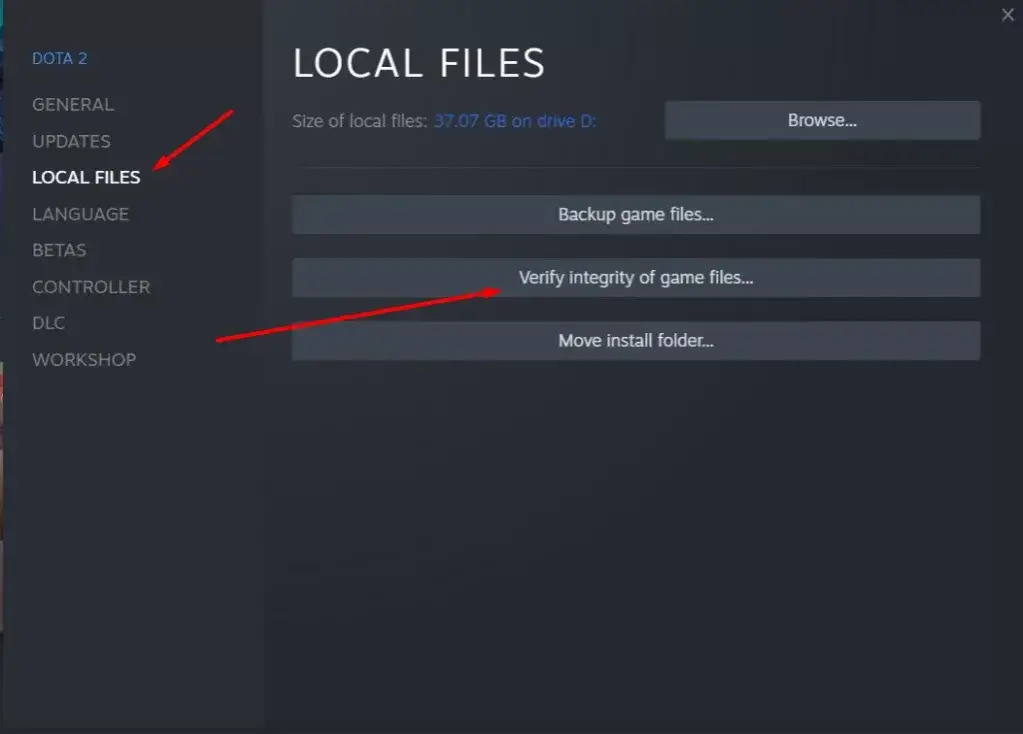This screenshot has height=734, width=1023.
Task: Open the Browse button for local files
Action: coord(821,120)
